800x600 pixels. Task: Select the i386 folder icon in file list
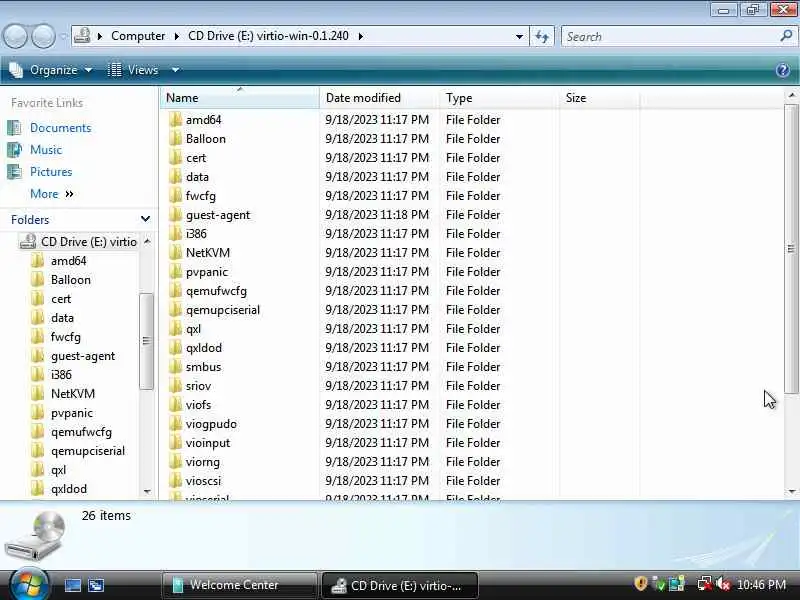pos(176,234)
